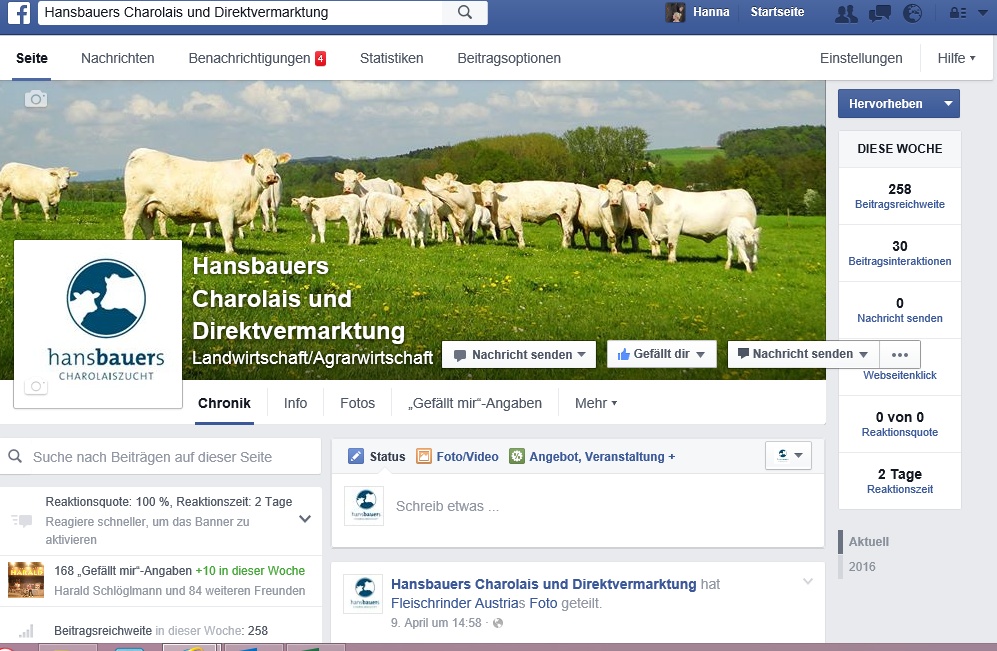The width and height of the screenshot is (997, 651).
Task: Open Beitragsinteraktionen stat link
Action: (900, 261)
